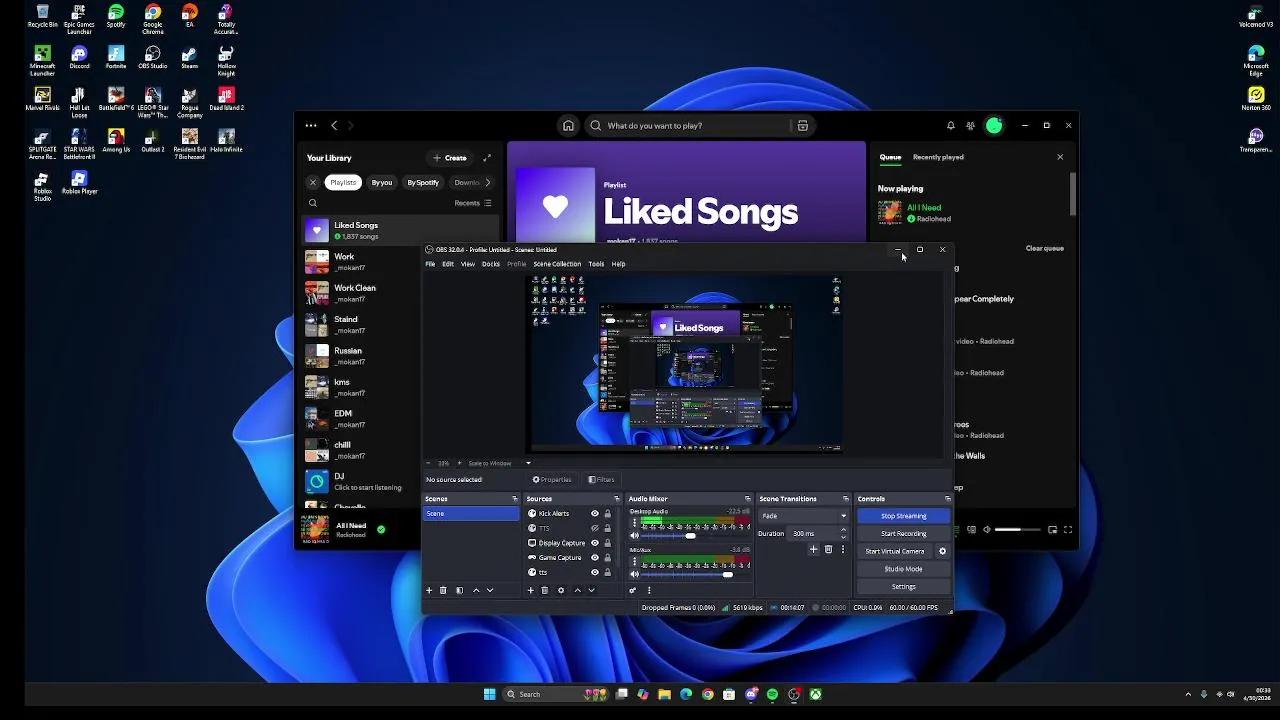The height and width of the screenshot is (720, 1280).
Task: Open Recents sort menu in Spotify library
Action: tap(473, 203)
